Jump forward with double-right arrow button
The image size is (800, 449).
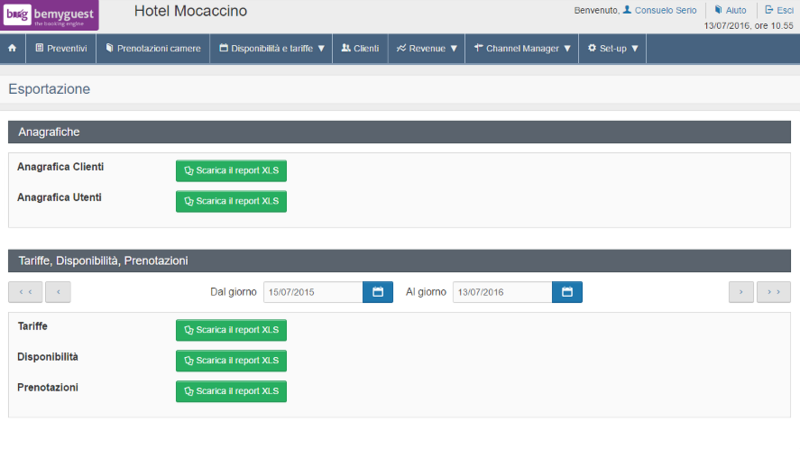(x=773, y=292)
